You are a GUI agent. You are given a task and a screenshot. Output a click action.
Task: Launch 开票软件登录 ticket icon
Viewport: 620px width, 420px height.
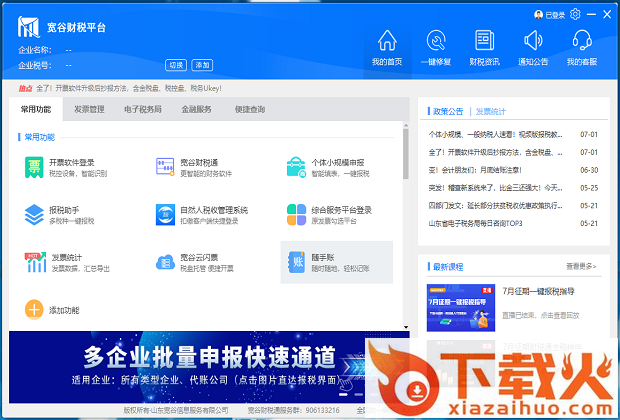[x=34, y=167]
